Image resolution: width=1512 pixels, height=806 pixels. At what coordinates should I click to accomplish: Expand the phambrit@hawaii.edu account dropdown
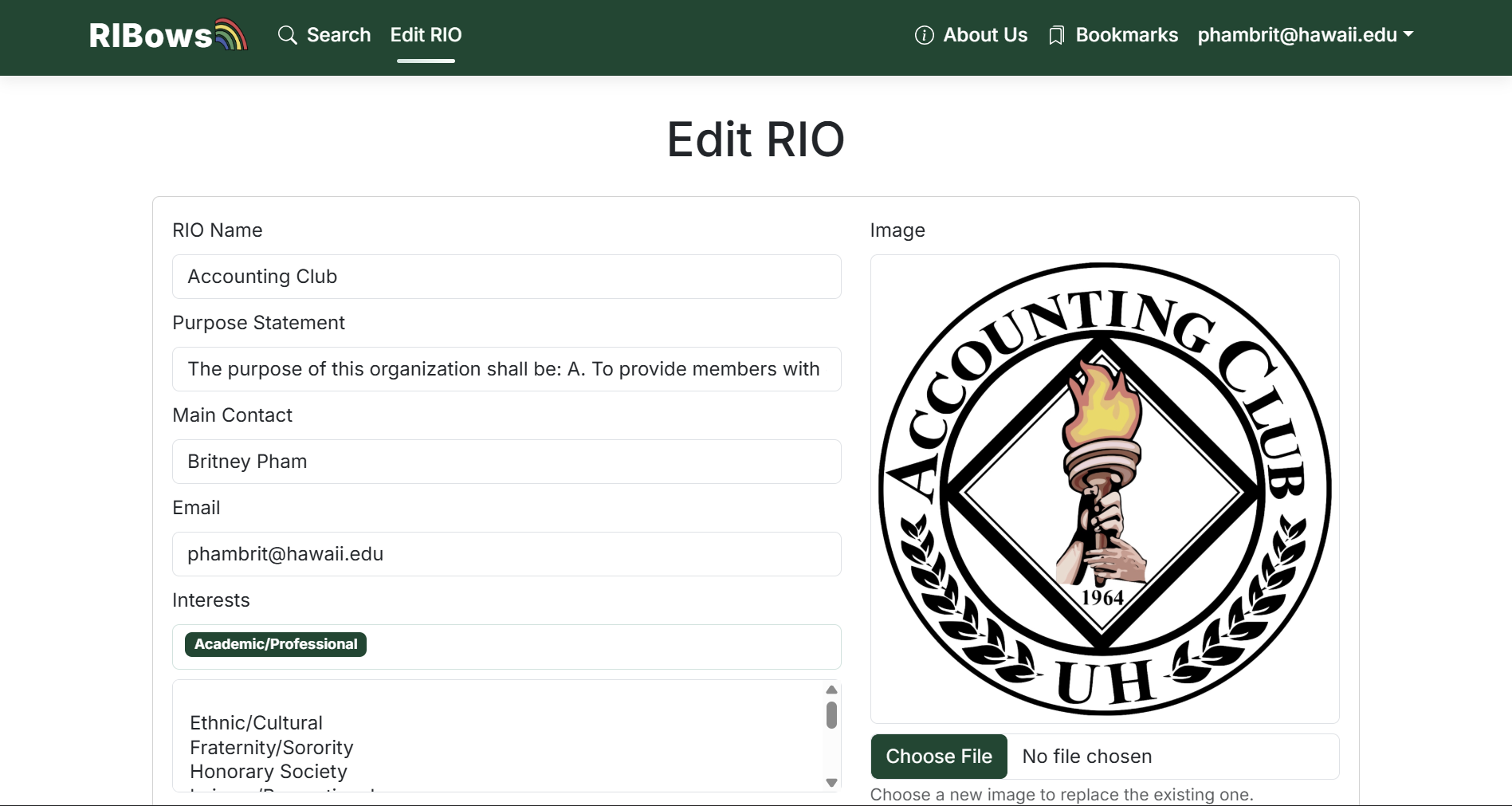tap(1297, 35)
